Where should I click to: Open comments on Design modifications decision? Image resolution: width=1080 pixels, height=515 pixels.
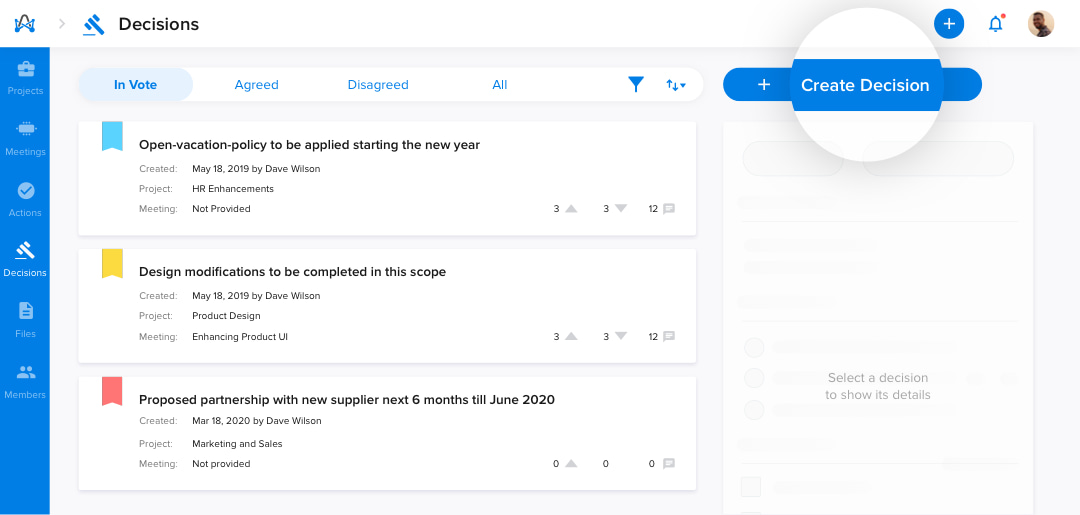(669, 337)
